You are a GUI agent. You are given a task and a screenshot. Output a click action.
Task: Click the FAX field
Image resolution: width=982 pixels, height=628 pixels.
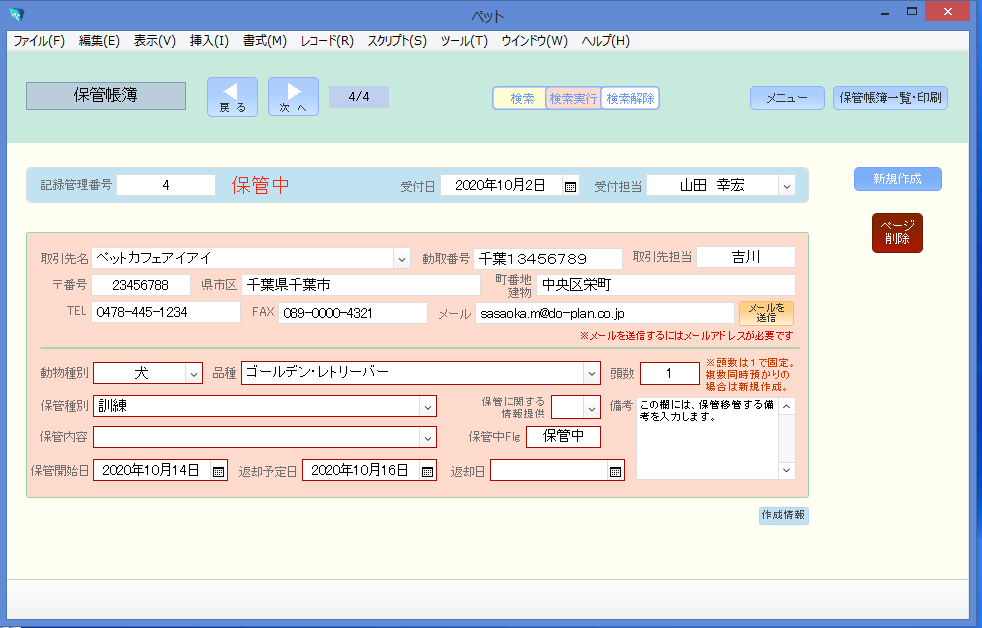[x=353, y=313]
